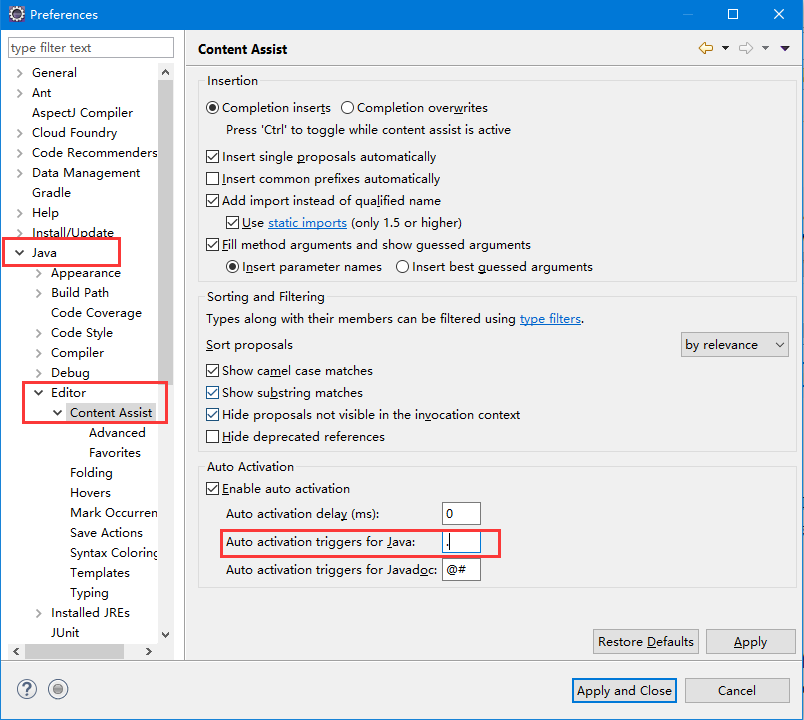Focus the type filter text field
Viewport: 804px width, 720px height.
tap(91, 48)
